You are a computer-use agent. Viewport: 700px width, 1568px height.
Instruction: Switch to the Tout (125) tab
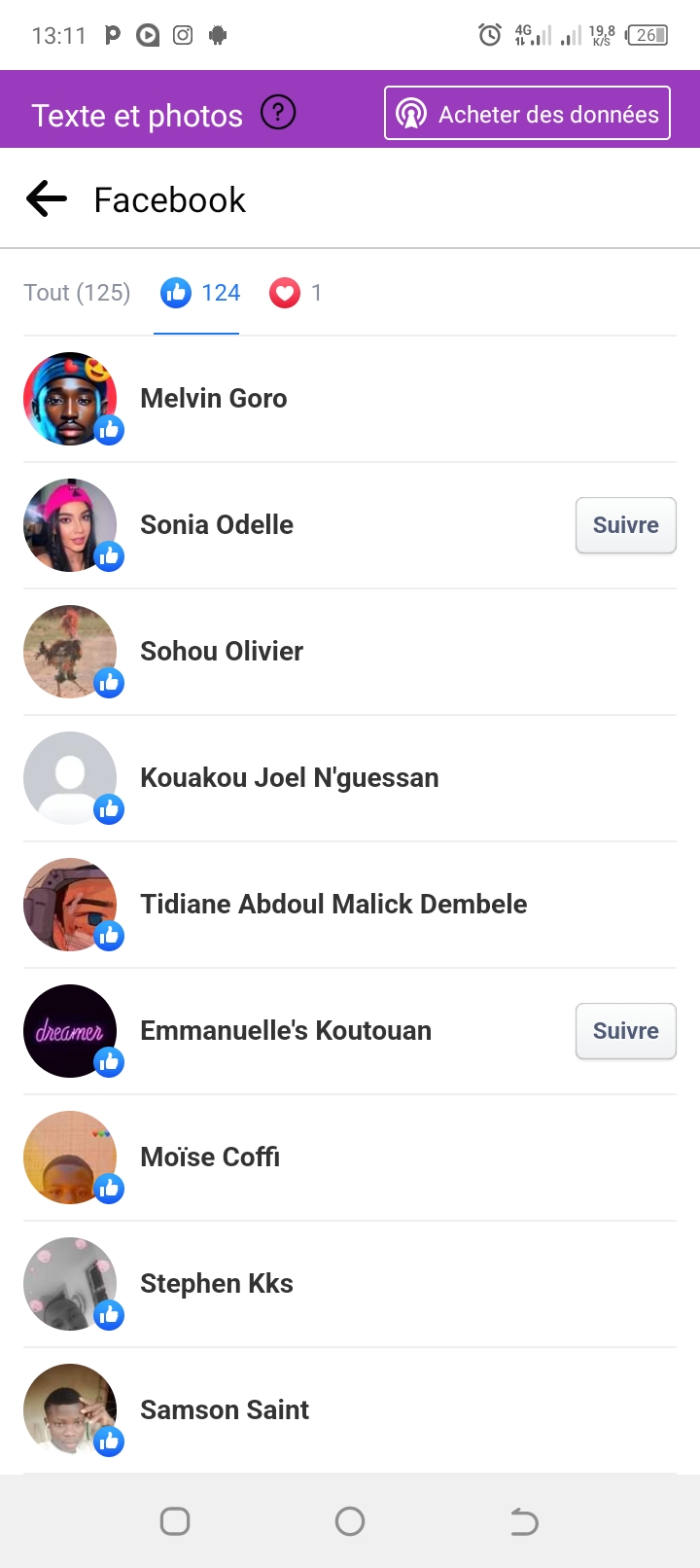pos(77,293)
